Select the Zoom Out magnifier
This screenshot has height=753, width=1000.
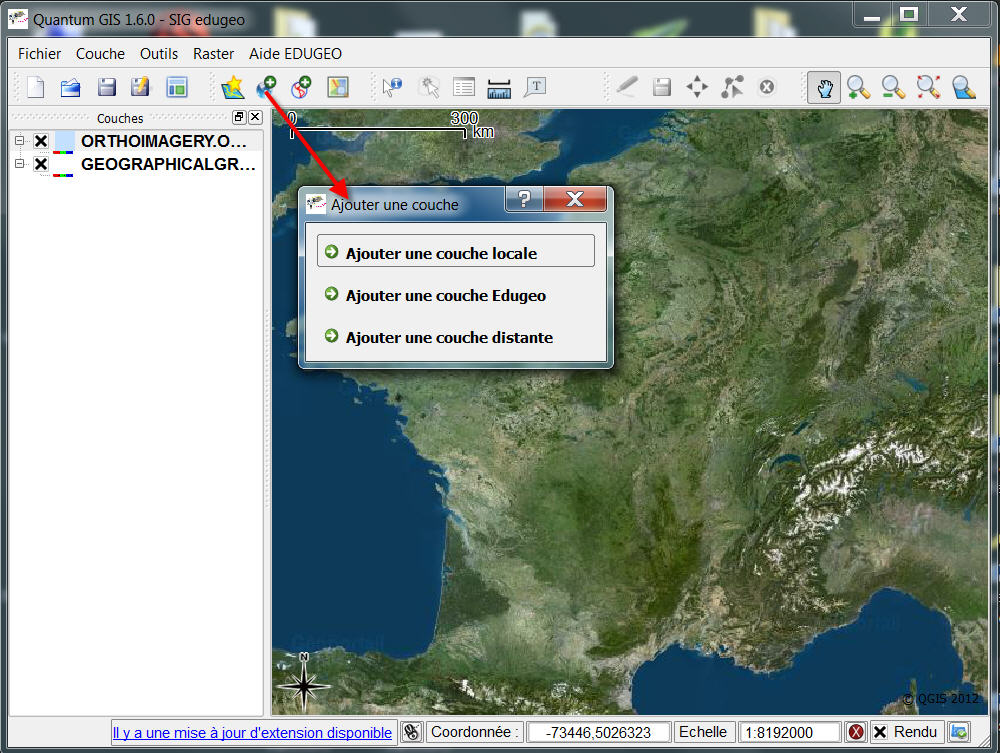tap(893, 88)
